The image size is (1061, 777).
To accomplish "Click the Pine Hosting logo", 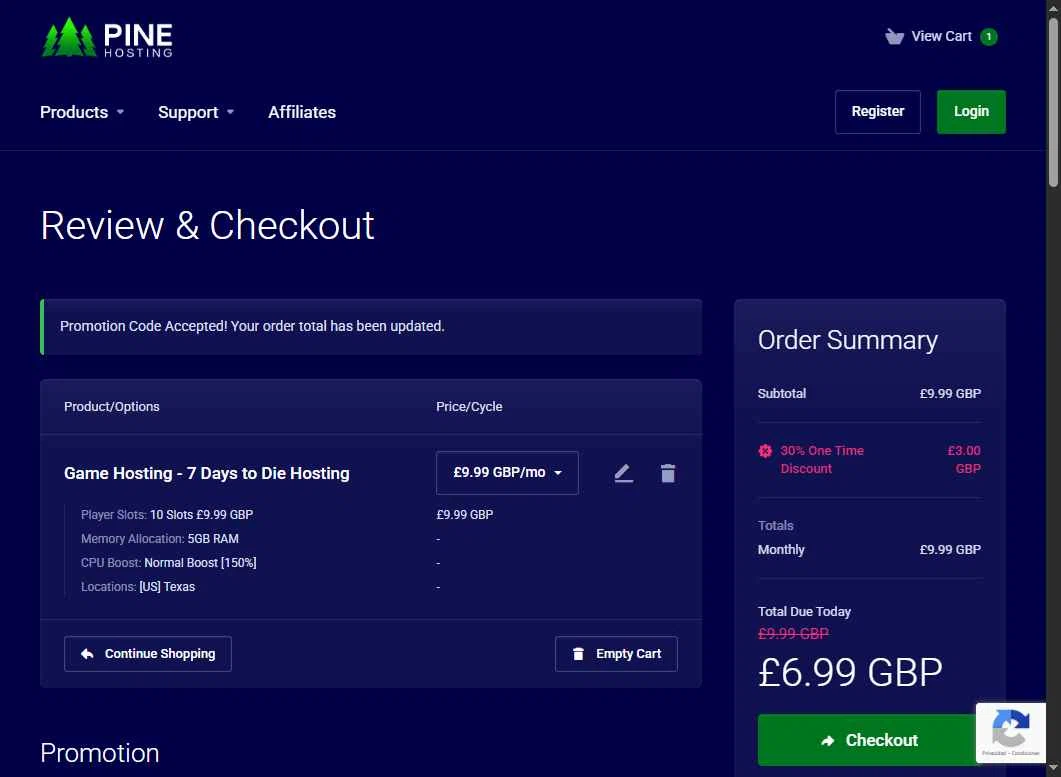I will (x=107, y=38).
